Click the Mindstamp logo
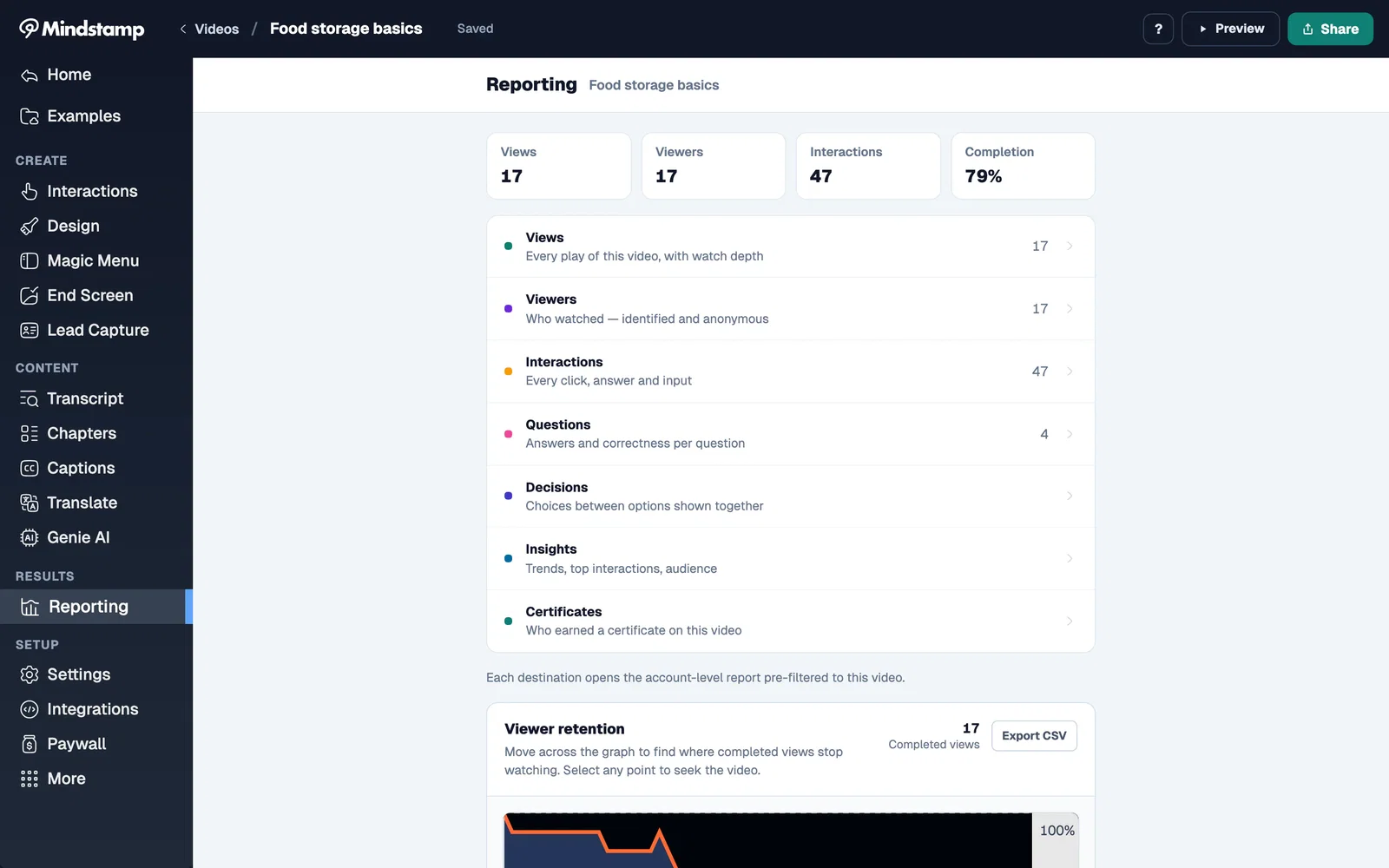Screen dimensions: 1389x868 tap(82, 29)
